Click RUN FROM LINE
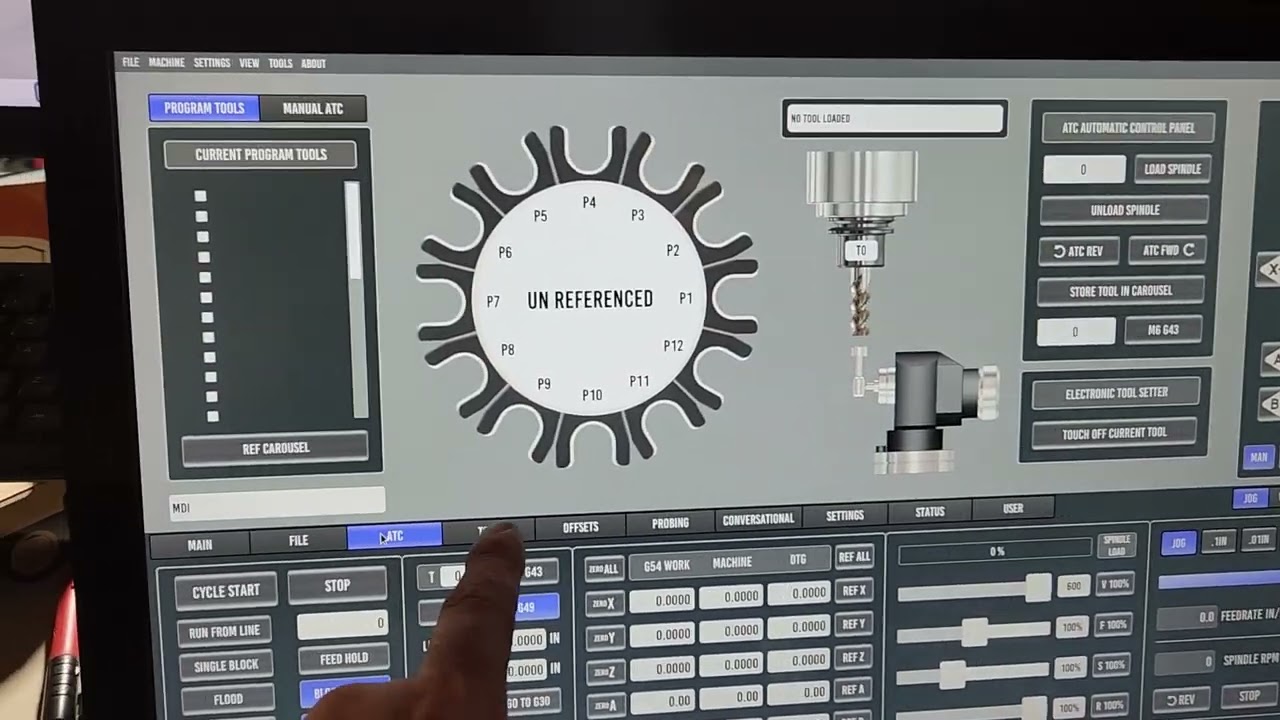Image resolution: width=1280 pixels, height=720 pixels. [x=224, y=631]
